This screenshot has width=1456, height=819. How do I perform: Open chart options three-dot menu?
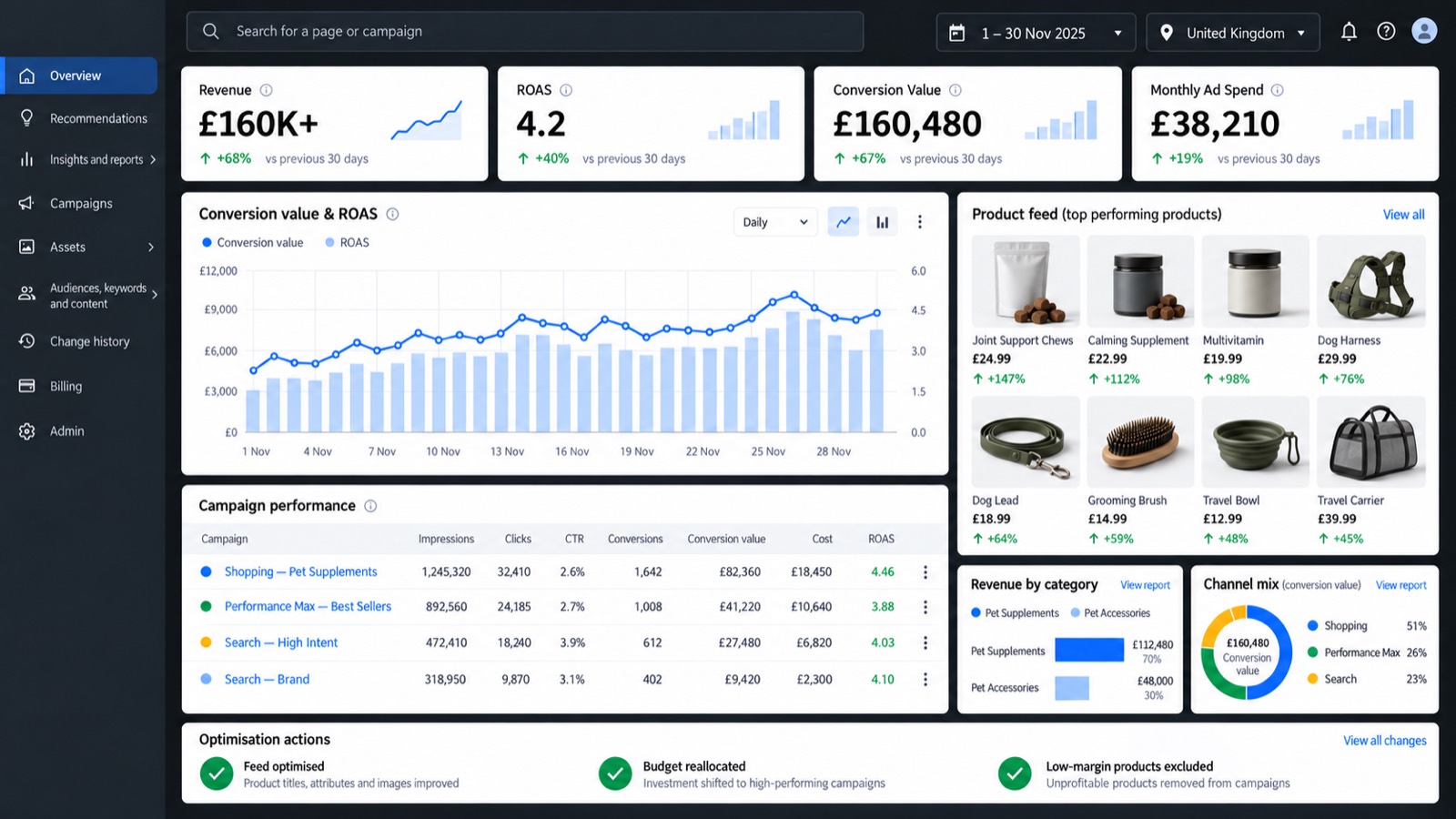920,221
